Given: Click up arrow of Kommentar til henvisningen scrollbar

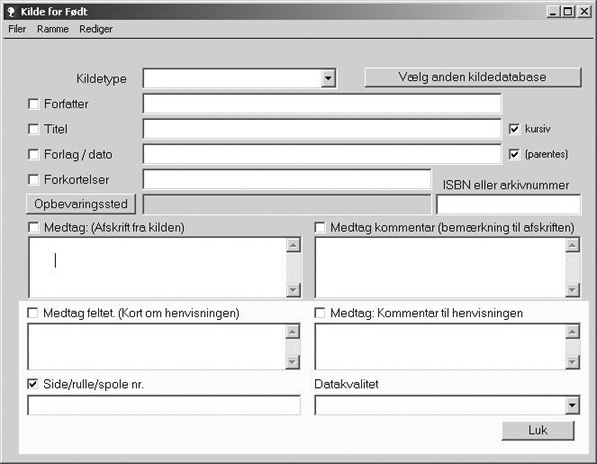Looking at the screenshot, I should pyautogui.click(x=572, y=332).
